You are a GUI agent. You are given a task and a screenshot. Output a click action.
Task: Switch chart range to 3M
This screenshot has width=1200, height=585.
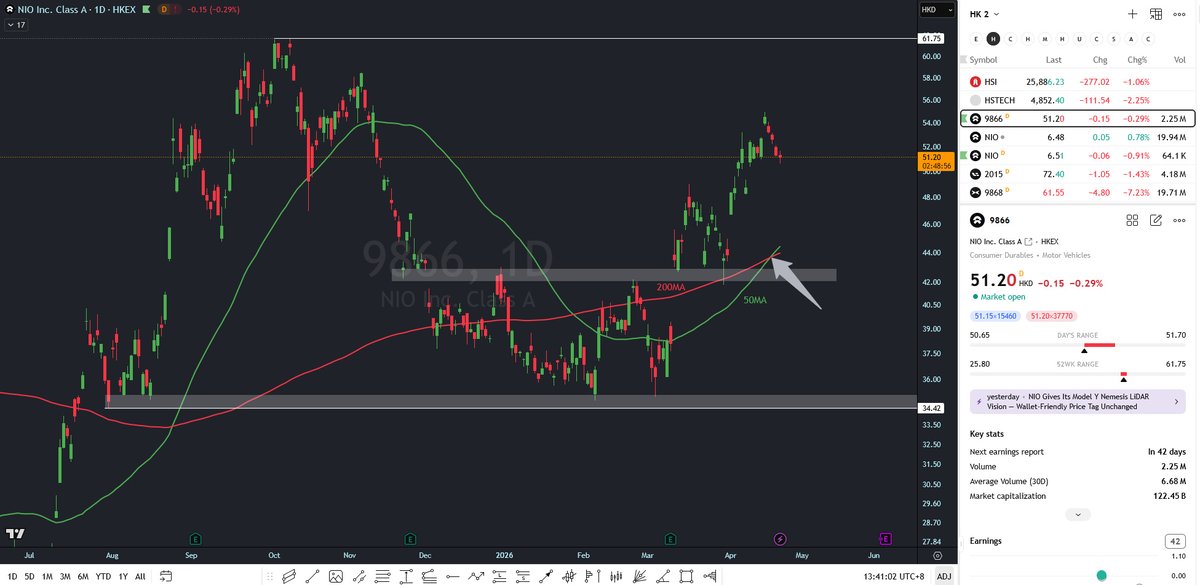coord(65,576)
